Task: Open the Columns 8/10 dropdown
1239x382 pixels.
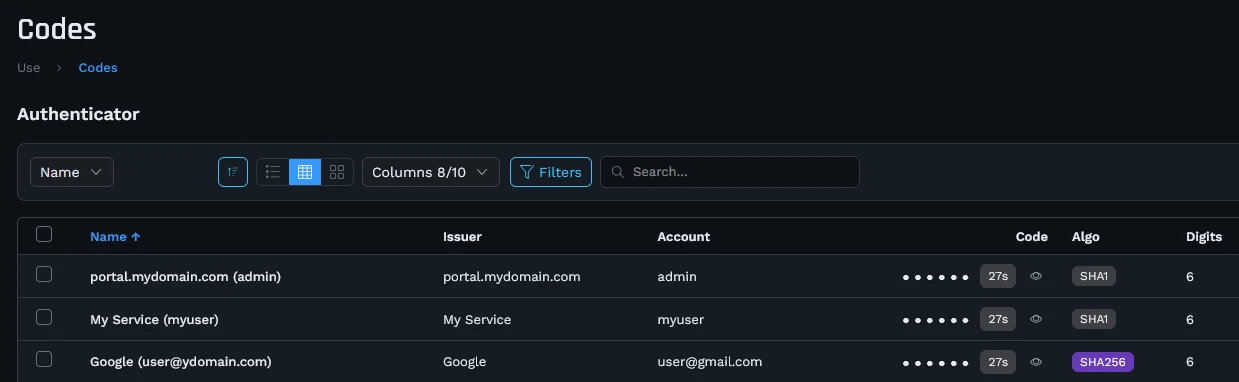Action: 431,172
